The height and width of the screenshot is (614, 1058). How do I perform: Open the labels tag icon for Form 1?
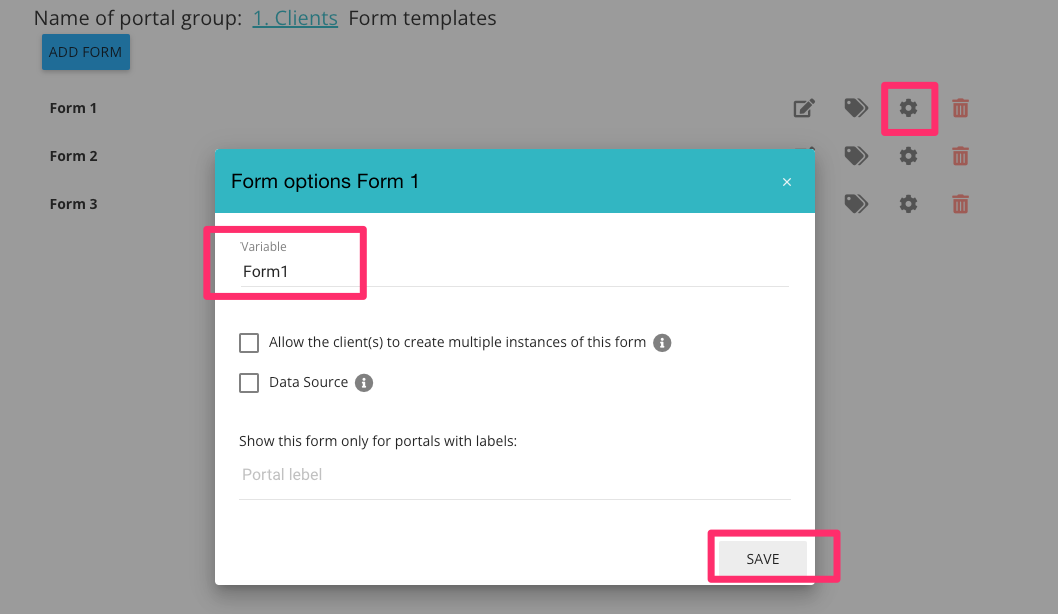[x=856, y=108]
